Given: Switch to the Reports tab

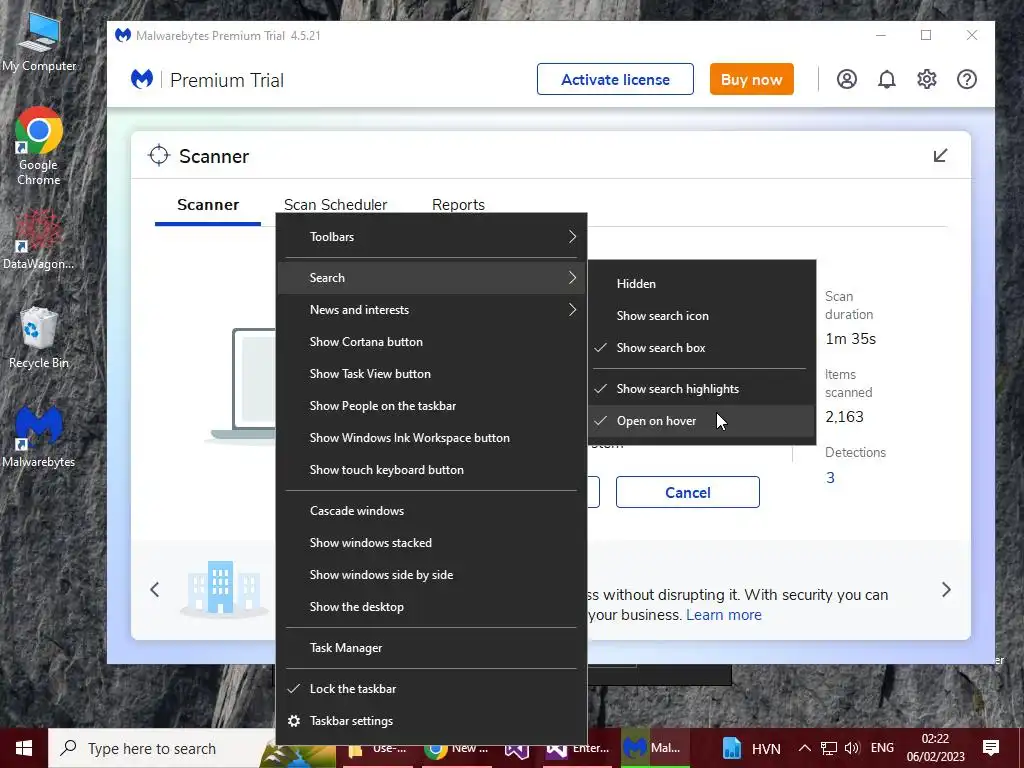Looking at the screenshot, I should click(458, 204).
